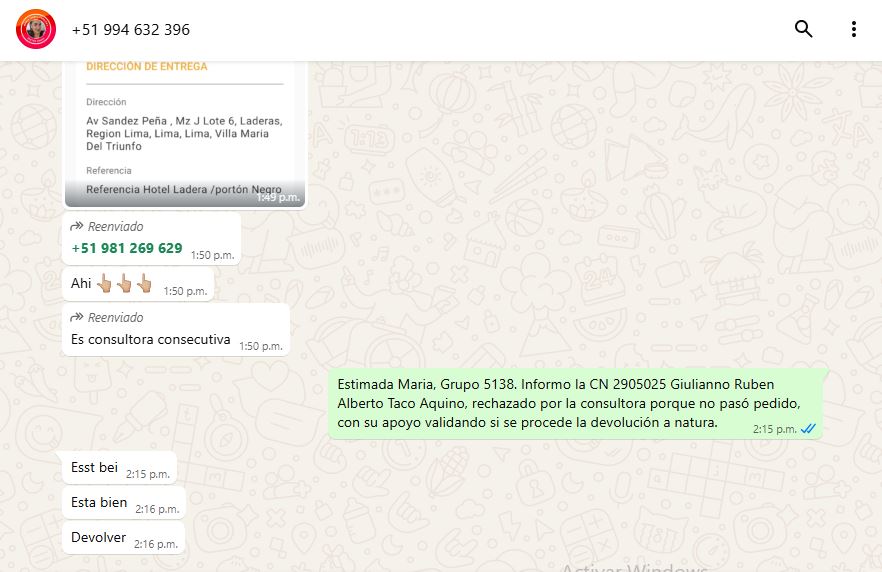Select the 'Es consultora consecutiva' message text
Viewport: 882px width, 572px height.
(150, 339)
